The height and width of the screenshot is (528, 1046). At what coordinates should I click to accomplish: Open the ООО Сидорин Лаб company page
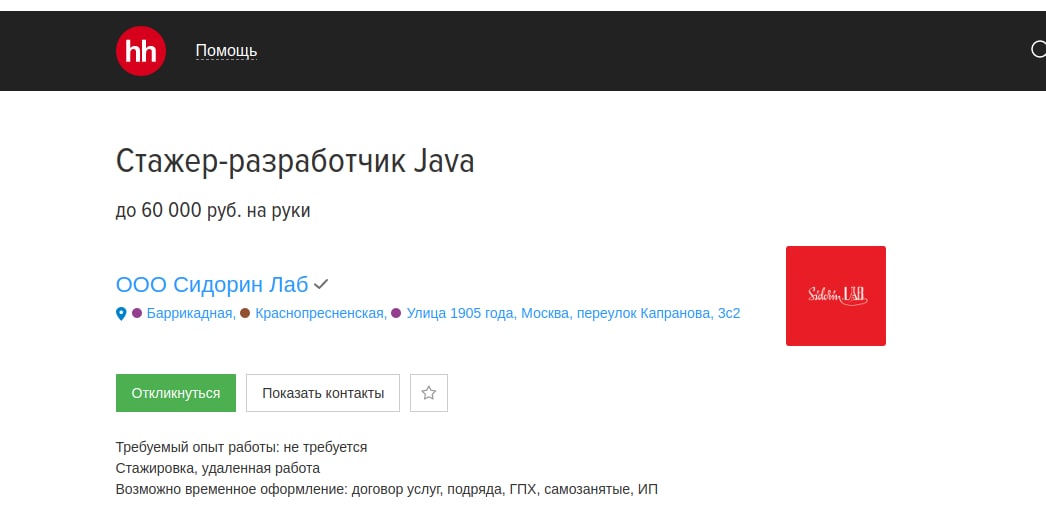click(x=212, y=284)
